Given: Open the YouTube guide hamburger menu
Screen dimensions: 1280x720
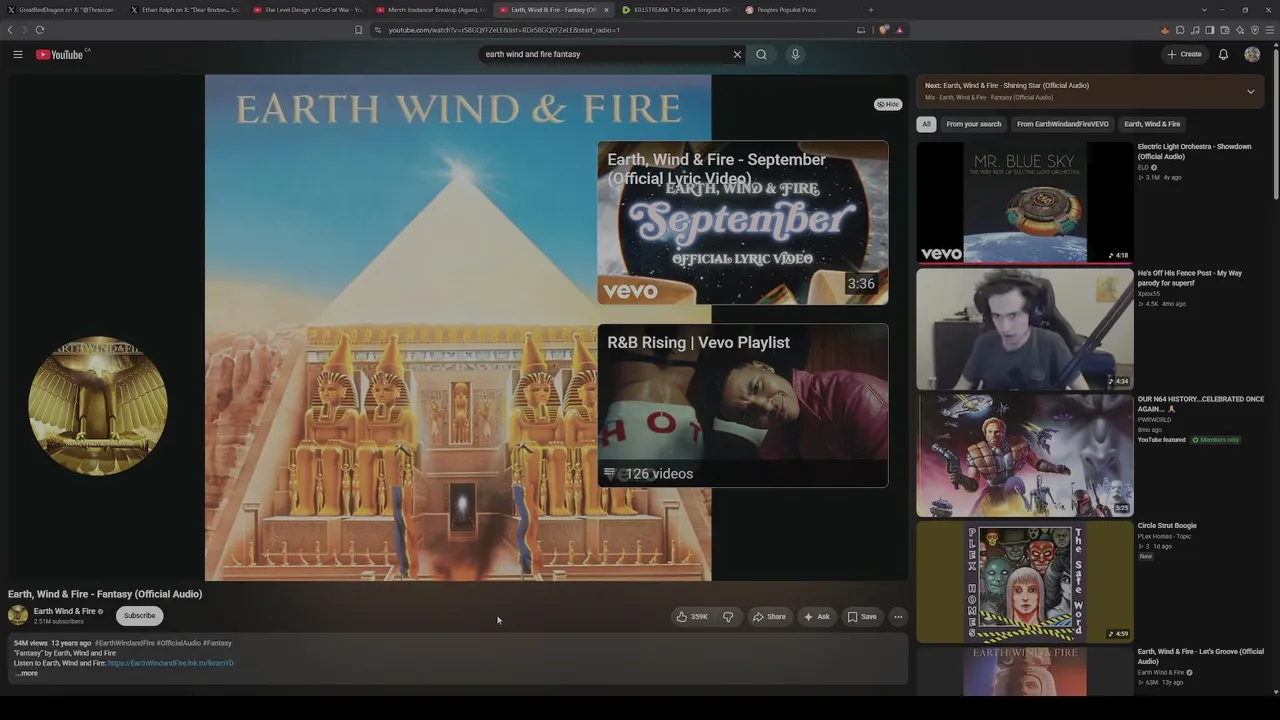Looking at the screenshot, I should tap(18, 54).
